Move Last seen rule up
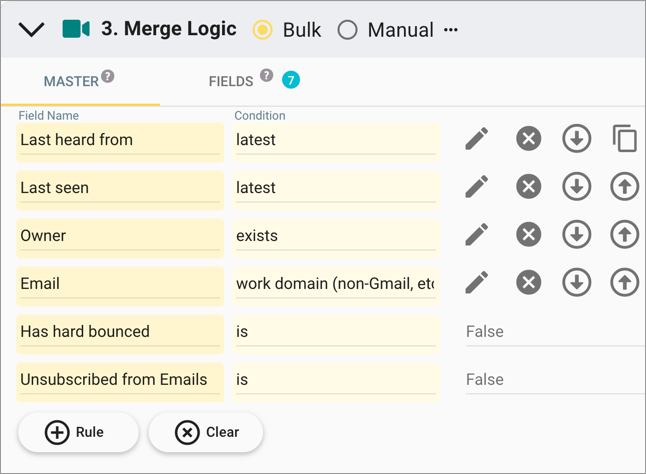646x474 pixels. coord(625,187)
